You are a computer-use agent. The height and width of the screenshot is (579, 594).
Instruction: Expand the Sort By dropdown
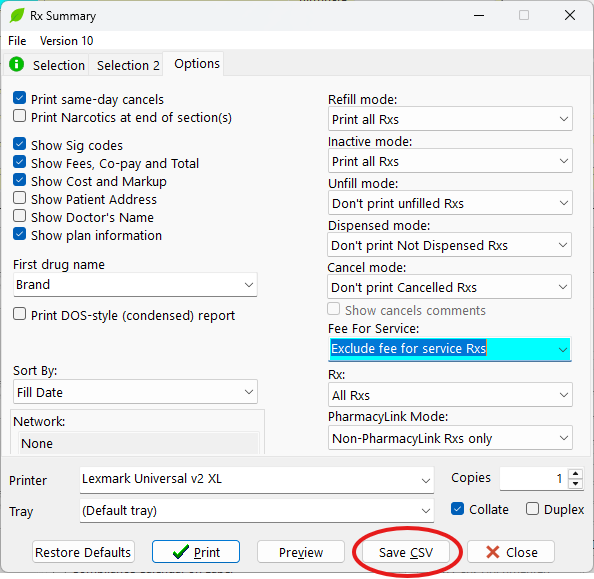[x=135, y=392]
